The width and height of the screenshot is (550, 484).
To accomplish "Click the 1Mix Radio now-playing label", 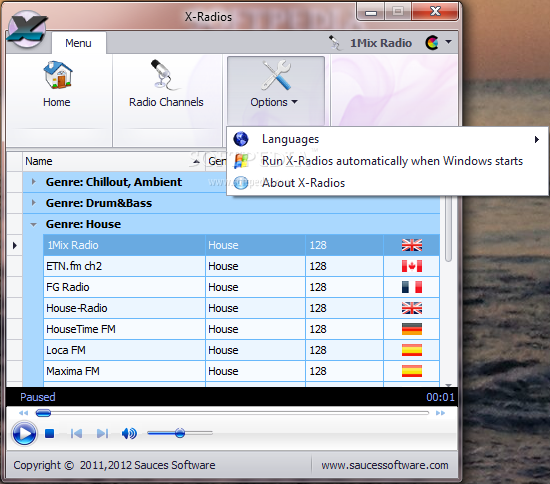I will coord(381,43).
